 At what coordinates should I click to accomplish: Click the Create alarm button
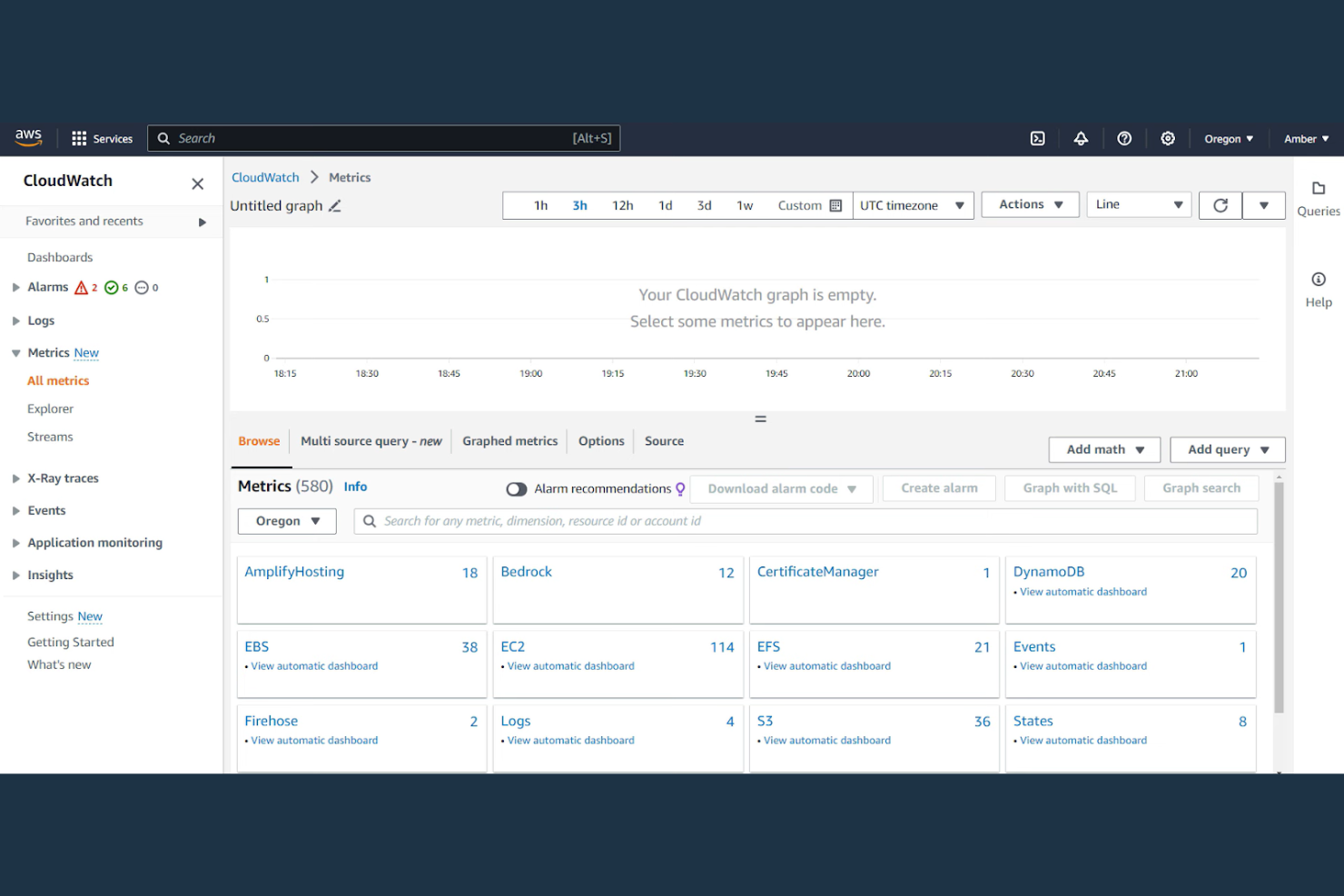click(939, 487)
